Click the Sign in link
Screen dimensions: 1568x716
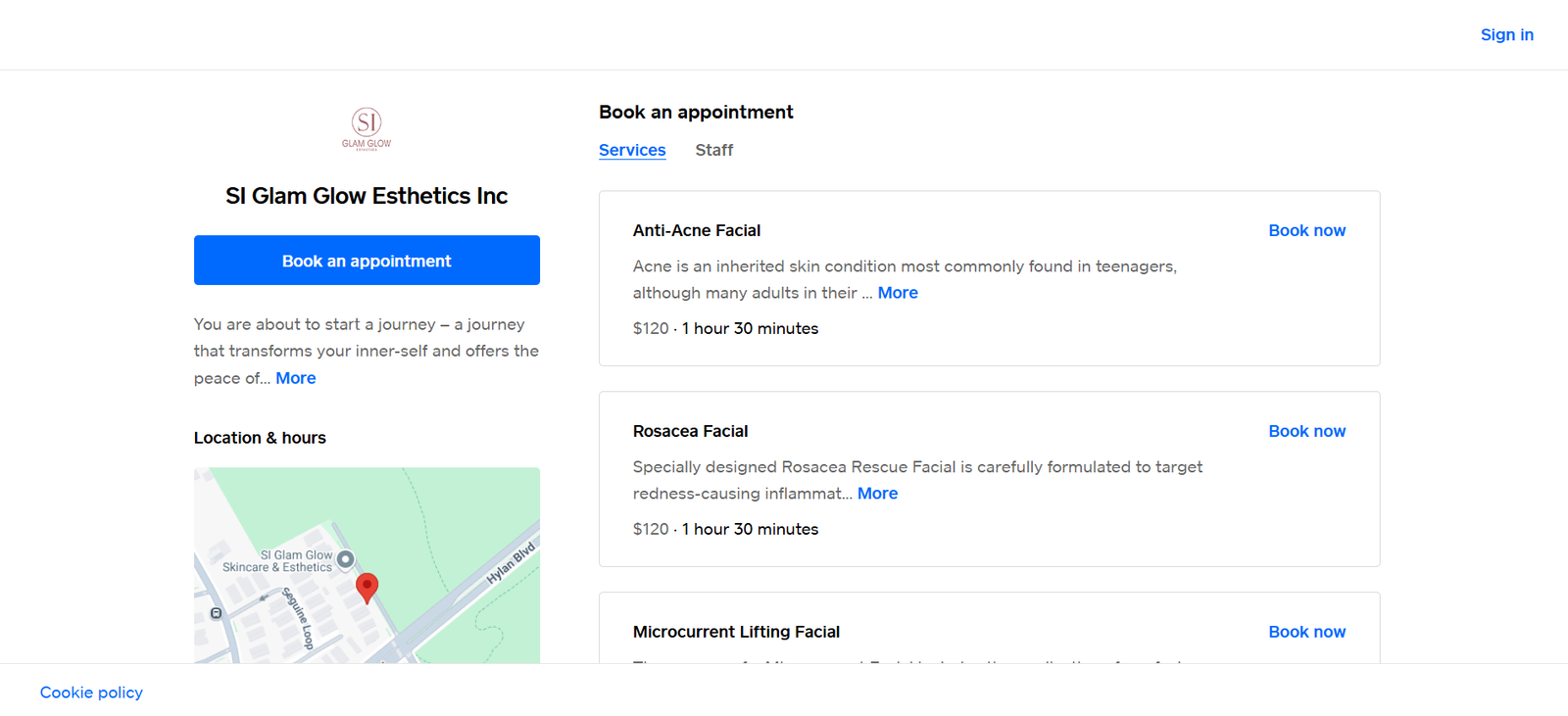click(x=1506, y=34)
